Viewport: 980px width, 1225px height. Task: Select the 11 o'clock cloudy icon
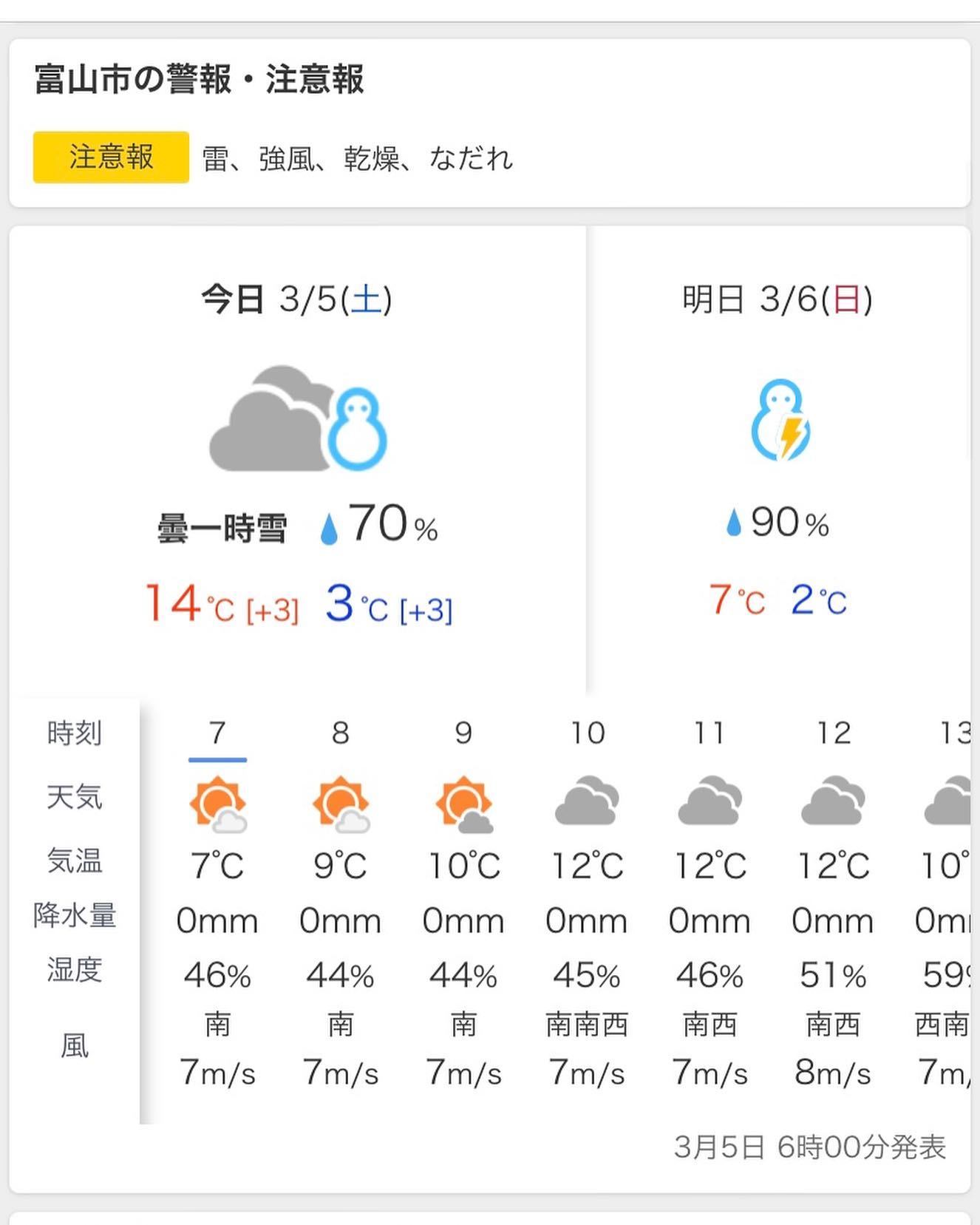click(x=710, y=801)
